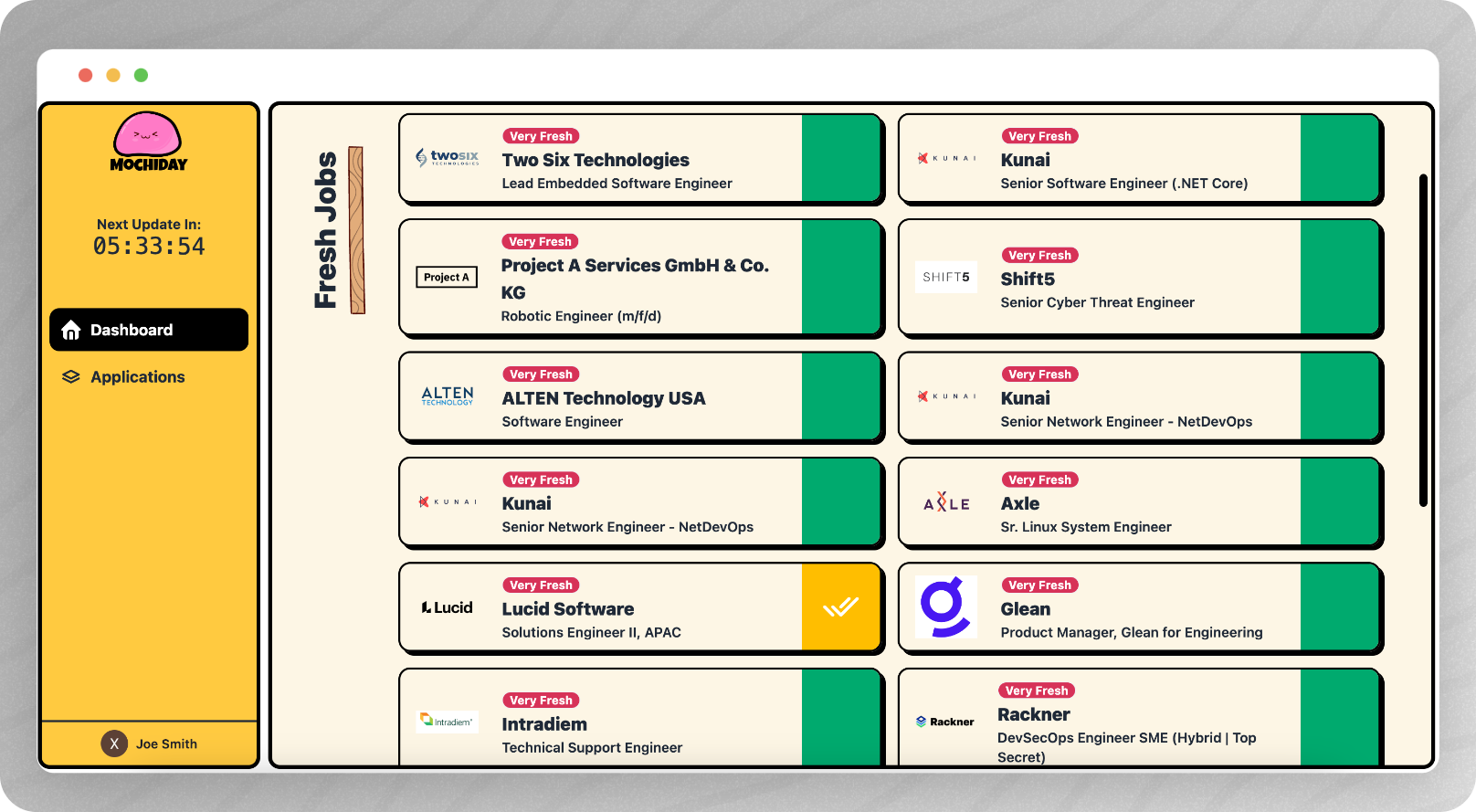Screen dimensions: 1476x812
Task: Open Technical Support Engineer job
Action: pyautogui.click(x=592, y=747)
